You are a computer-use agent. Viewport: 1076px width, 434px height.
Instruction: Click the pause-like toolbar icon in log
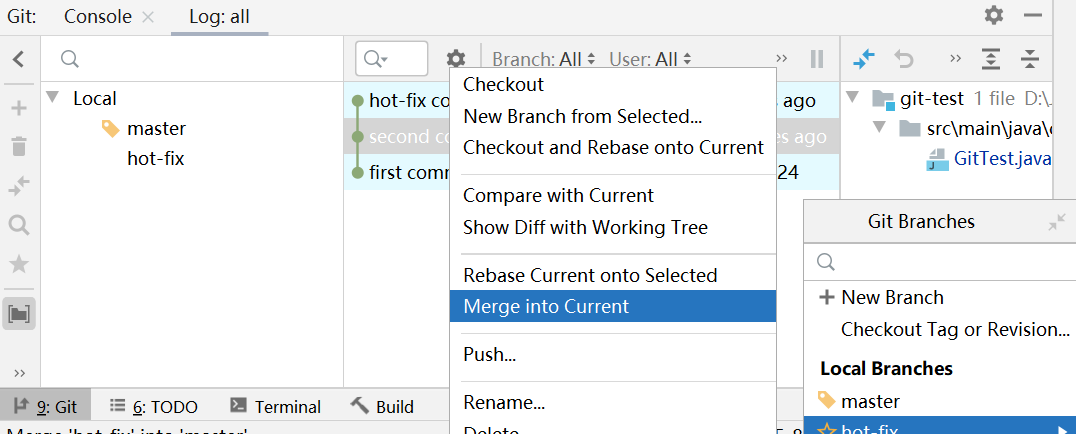pos(817,59)
